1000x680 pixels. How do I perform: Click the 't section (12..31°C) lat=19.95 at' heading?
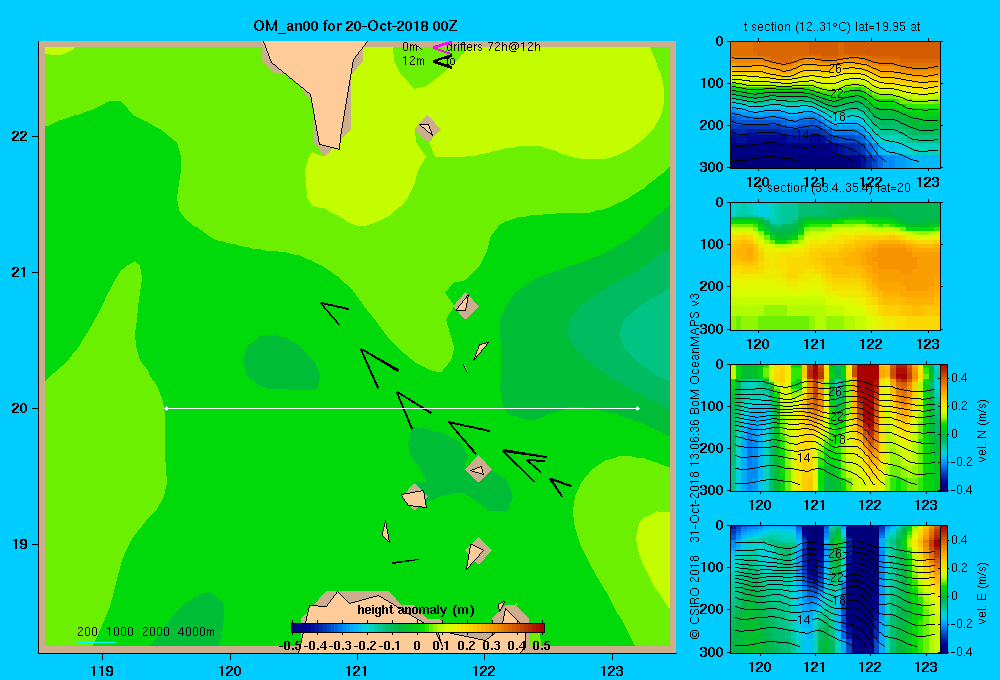point(832,27)
